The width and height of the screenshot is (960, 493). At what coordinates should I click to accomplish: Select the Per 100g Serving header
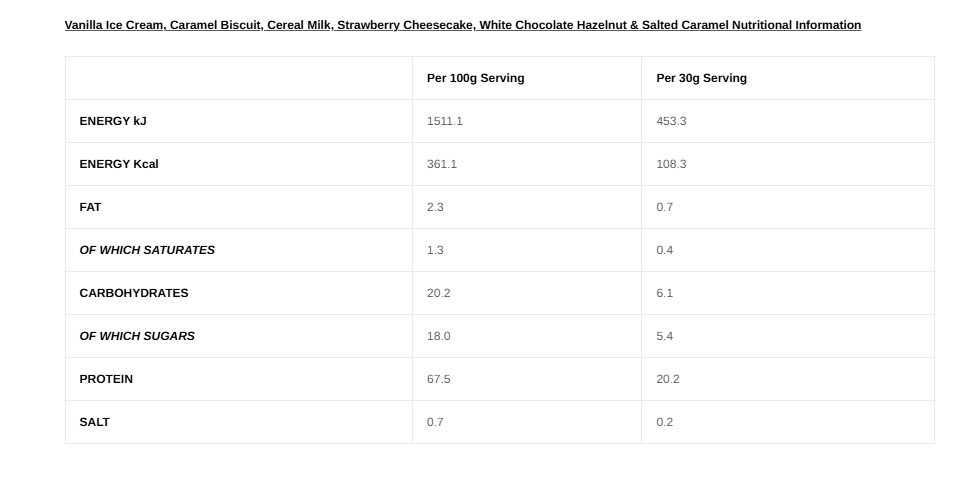pos(476,78)
